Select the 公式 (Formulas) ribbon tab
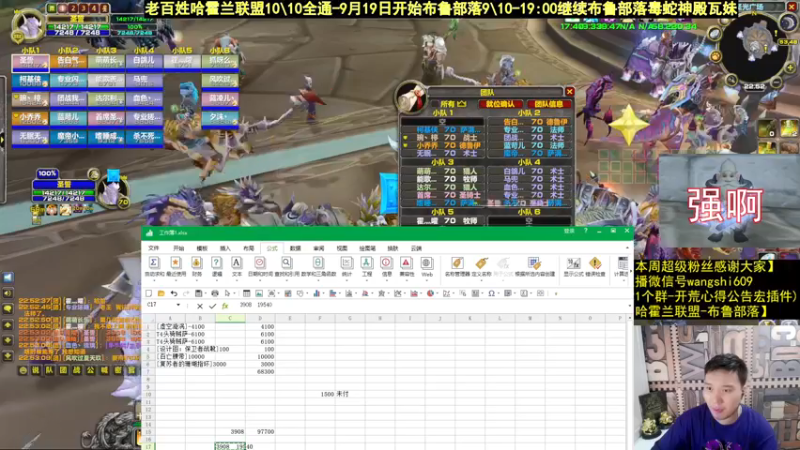This screenshot has height=450, width=800. pyautogui.click(x=272, y=248)
